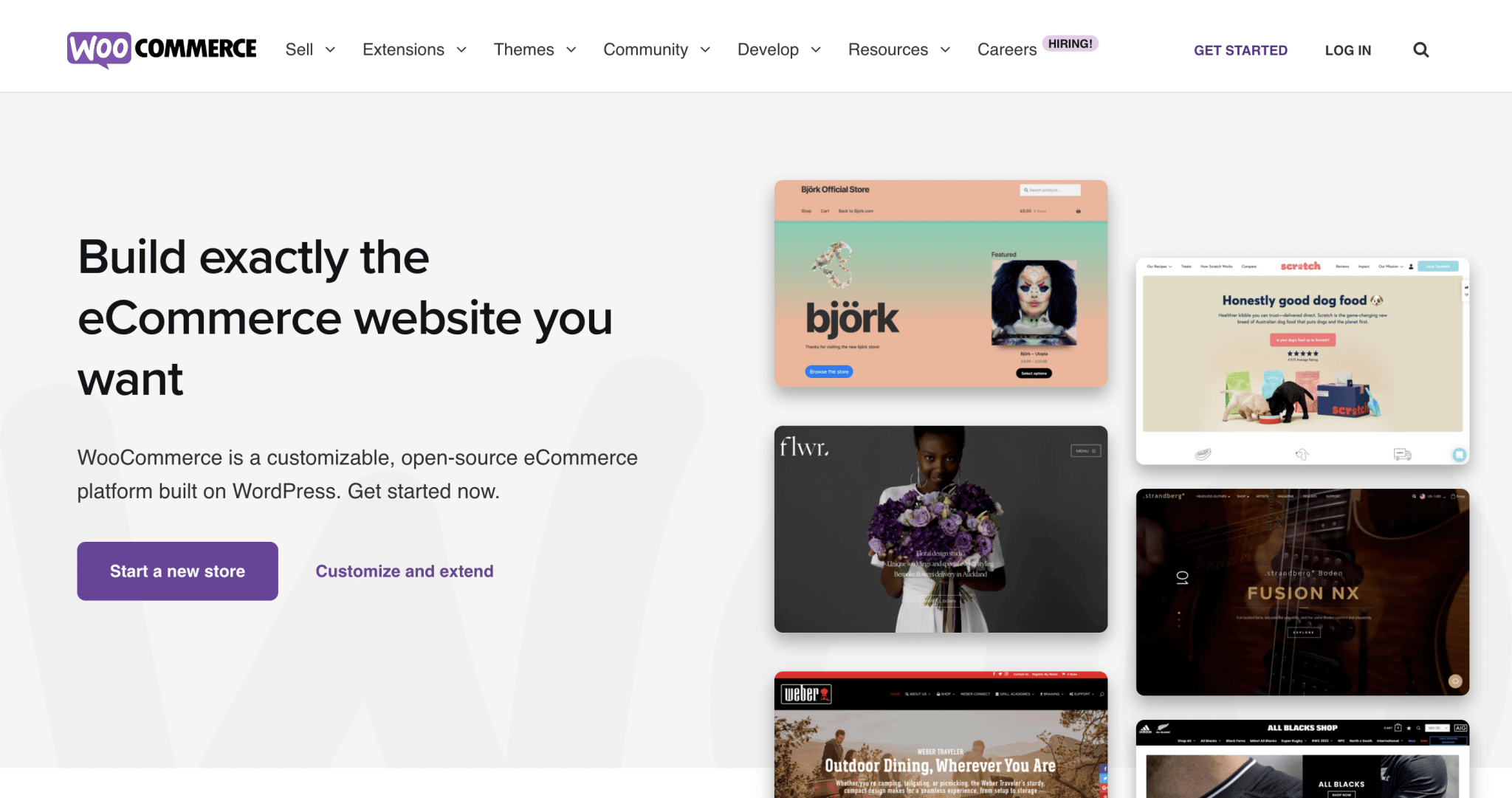Open the Scratch dog food thumbnail

(x=1302, y=361)
